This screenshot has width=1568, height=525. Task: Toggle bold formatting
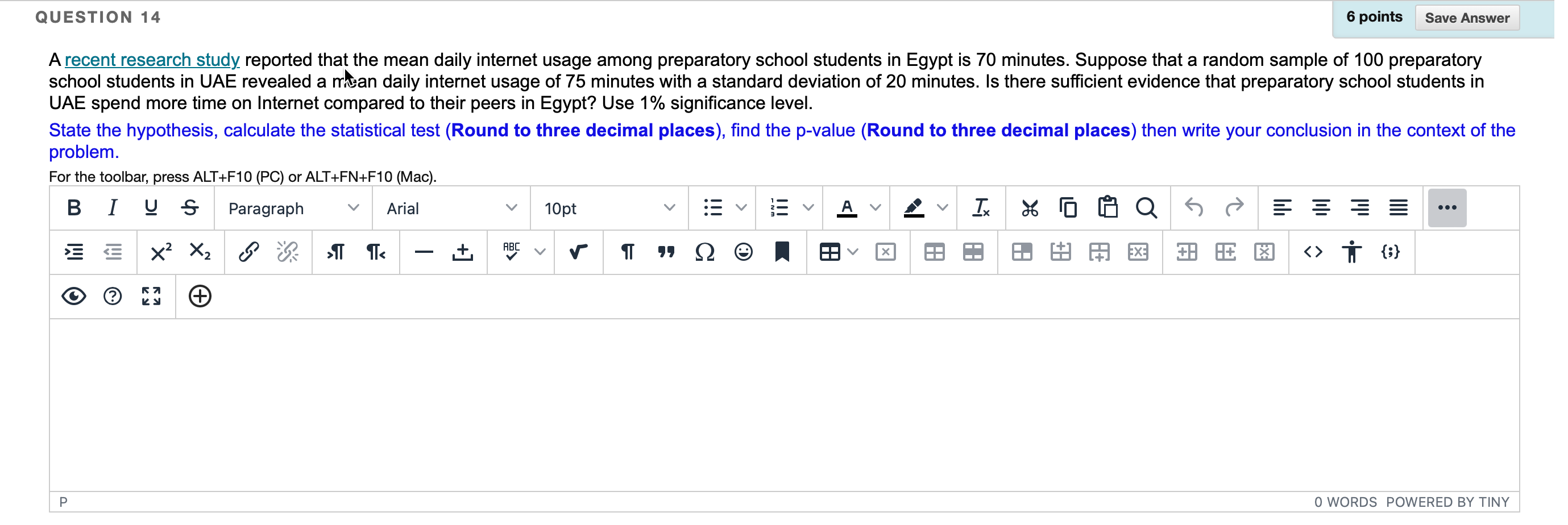(x=74, y=208)
